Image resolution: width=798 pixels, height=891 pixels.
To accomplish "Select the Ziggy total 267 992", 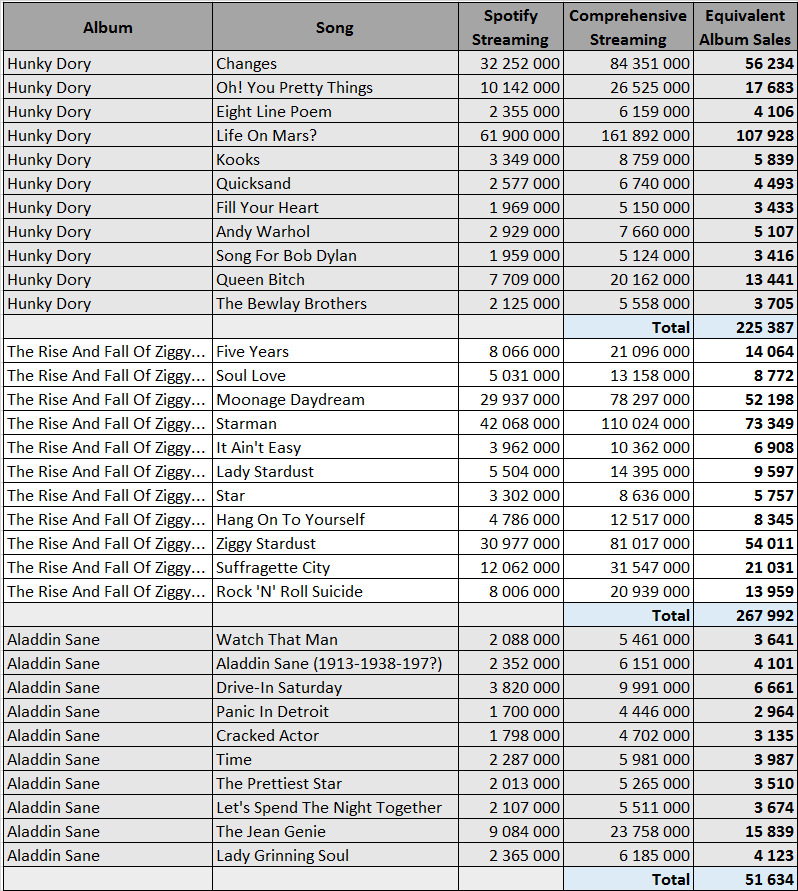I will tap(745, 615).
